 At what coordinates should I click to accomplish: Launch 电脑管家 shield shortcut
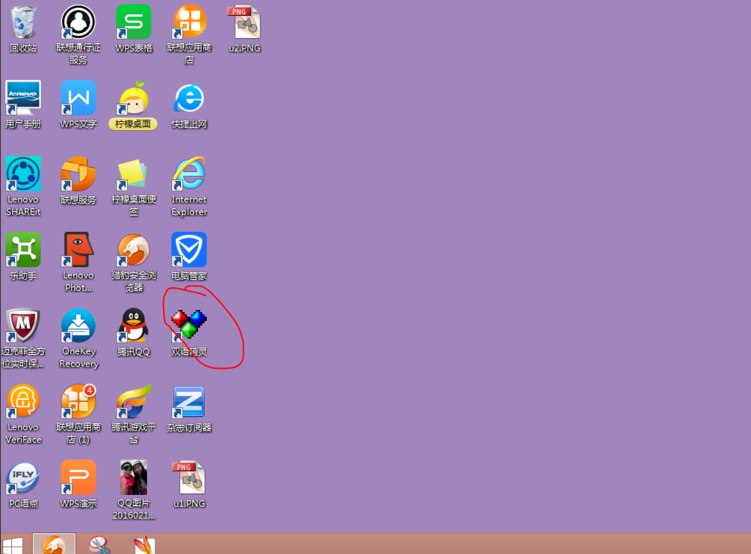click(x=189, y=249)
